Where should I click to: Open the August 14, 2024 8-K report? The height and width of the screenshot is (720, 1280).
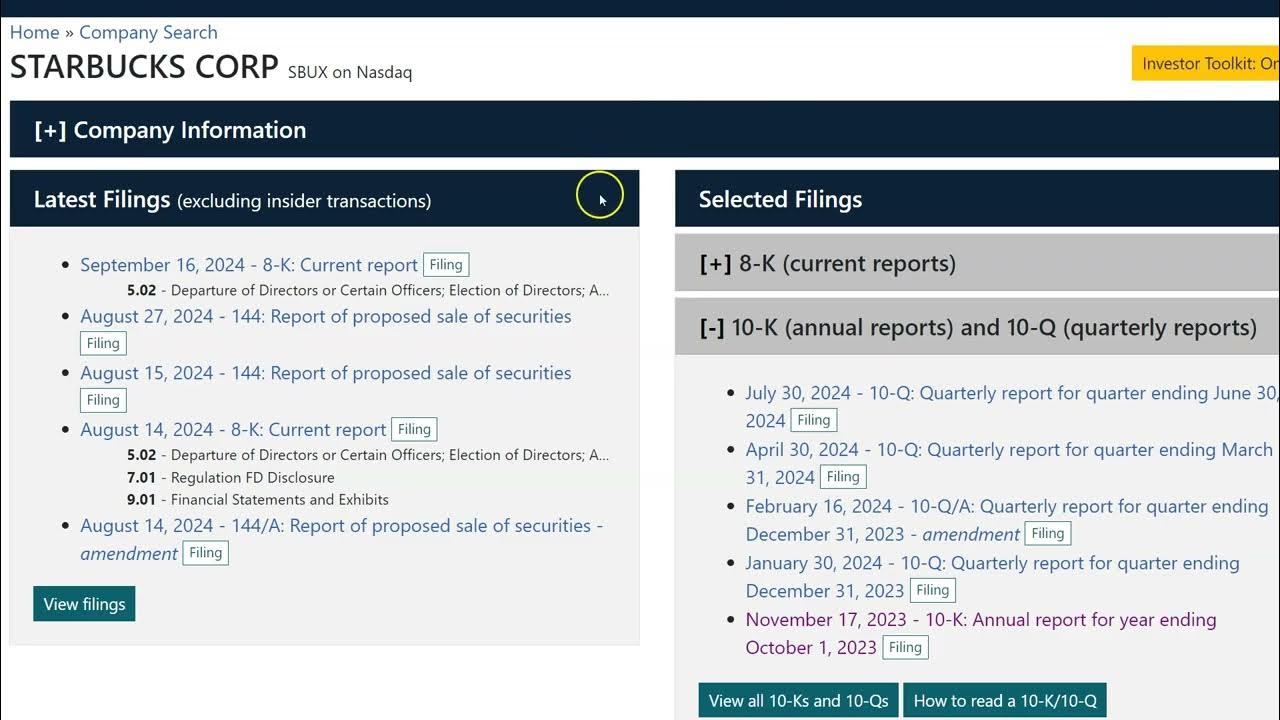233,430
